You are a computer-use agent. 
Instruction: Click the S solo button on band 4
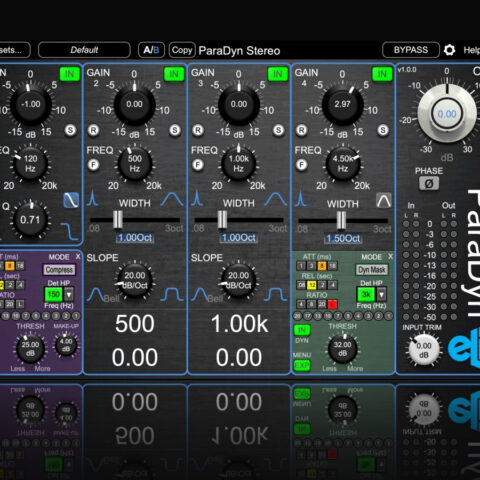(x=383, y=130)
